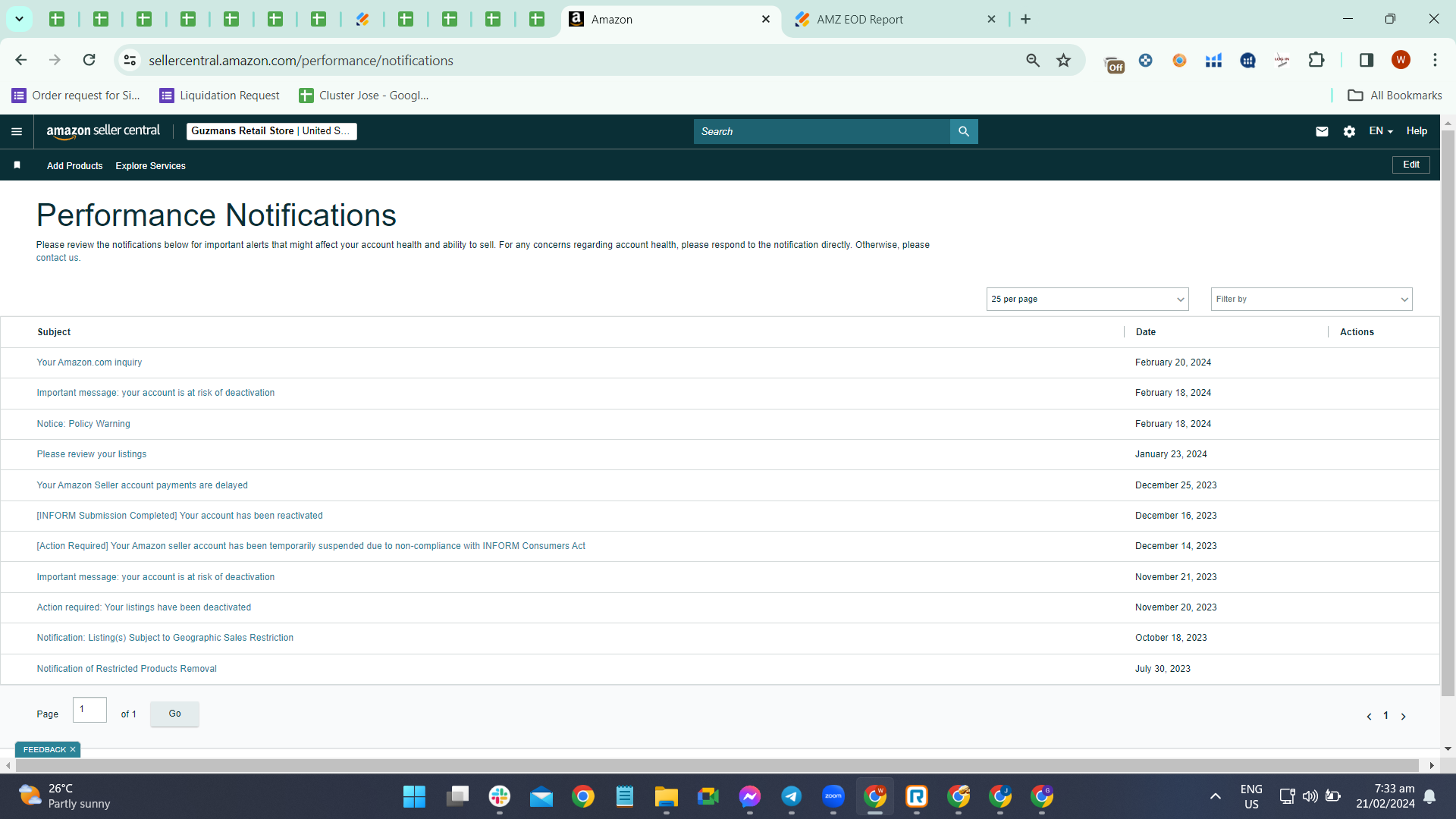Open Zoom from the taskbar

tap(833, 796)
